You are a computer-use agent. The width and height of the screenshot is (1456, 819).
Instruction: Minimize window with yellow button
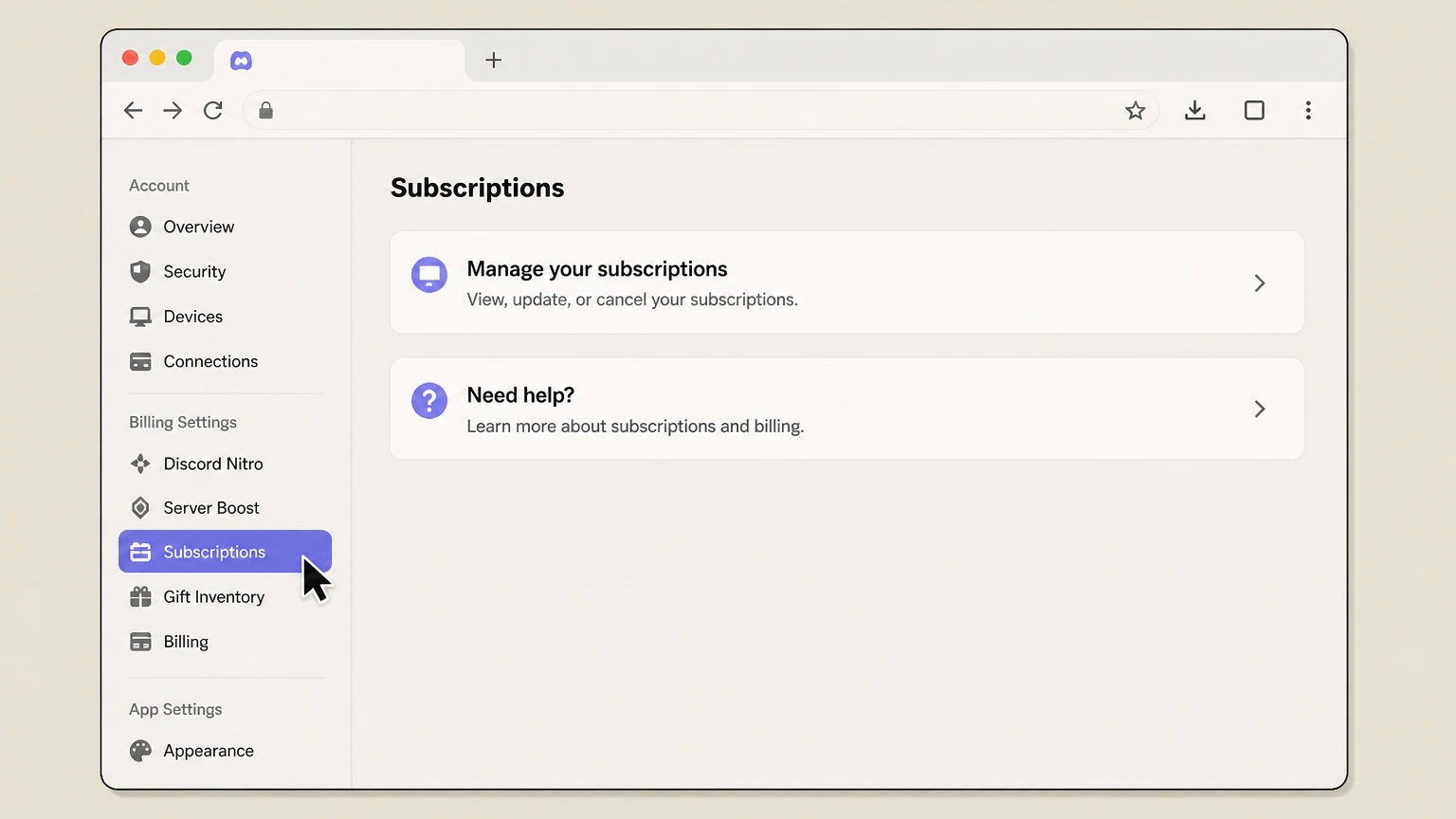(x=157, y=58)
